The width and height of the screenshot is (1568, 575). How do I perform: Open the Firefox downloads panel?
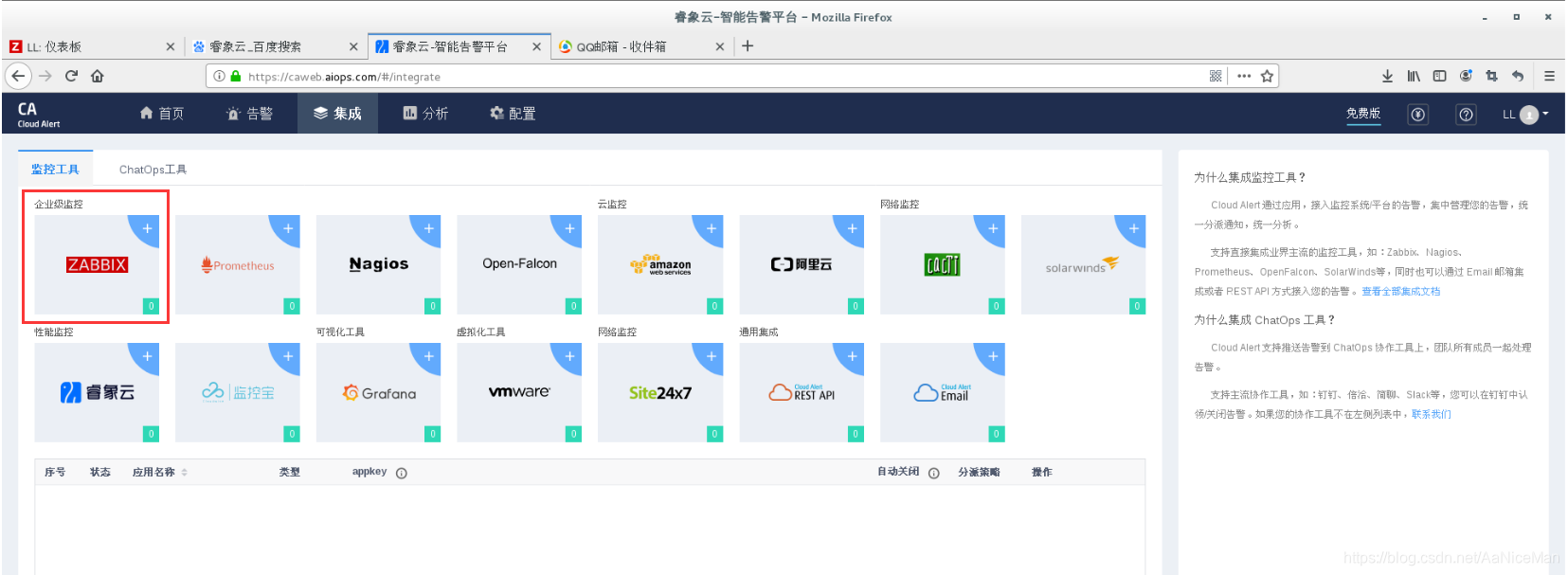point(1387,76)
